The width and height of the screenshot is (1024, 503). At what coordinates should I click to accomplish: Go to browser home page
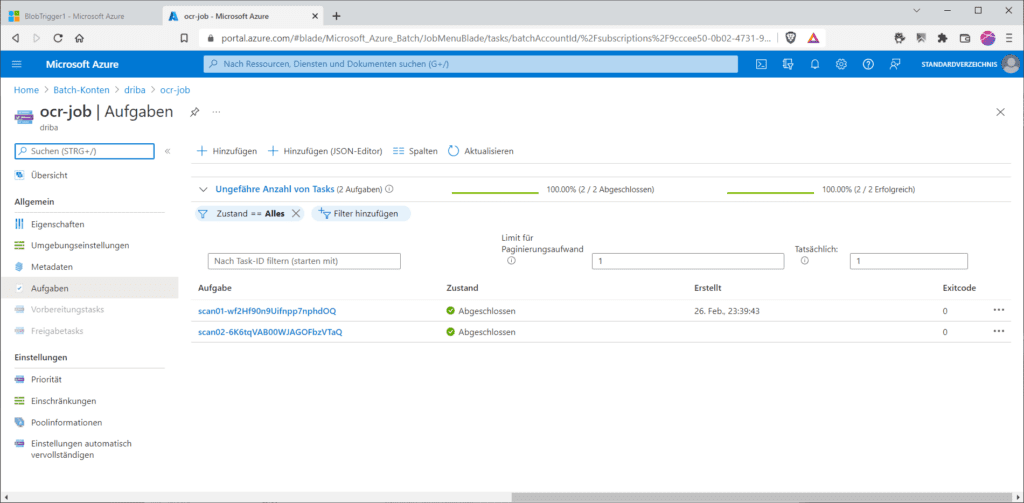coord(79,38)
